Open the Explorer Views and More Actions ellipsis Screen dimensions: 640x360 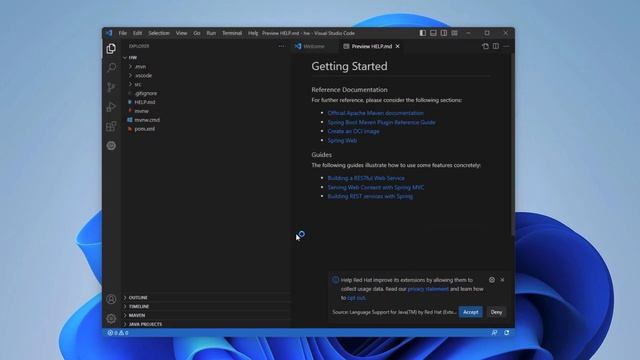point(282,47)
